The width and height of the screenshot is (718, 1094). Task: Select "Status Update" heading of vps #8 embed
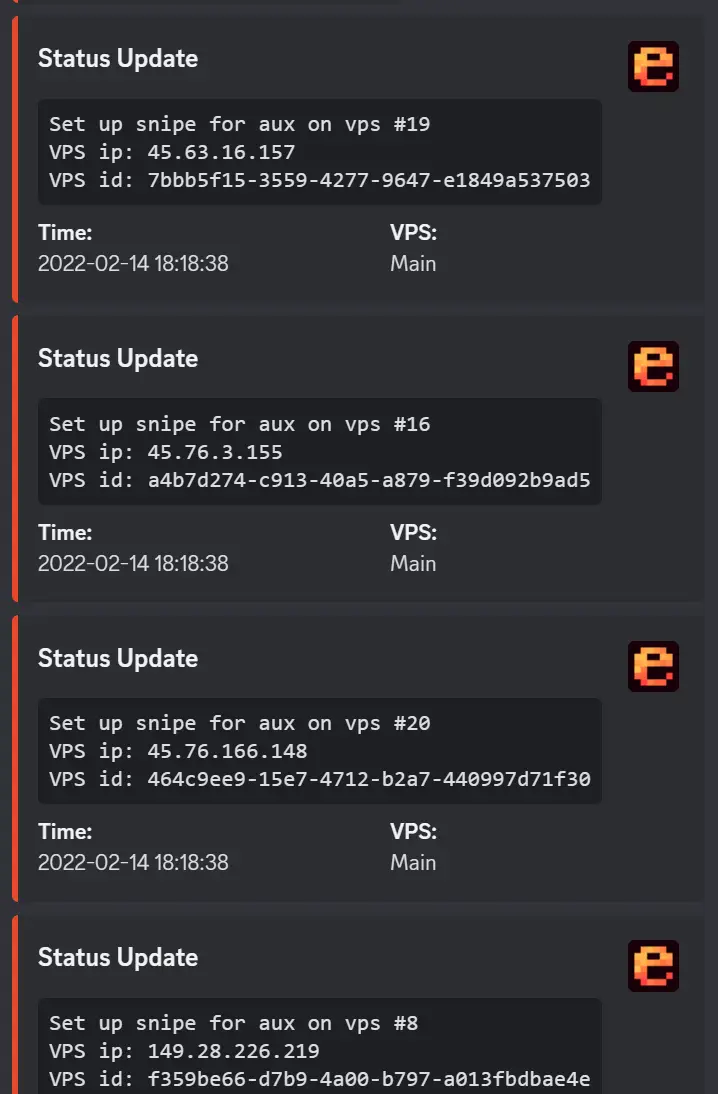(x=118, y=957)
